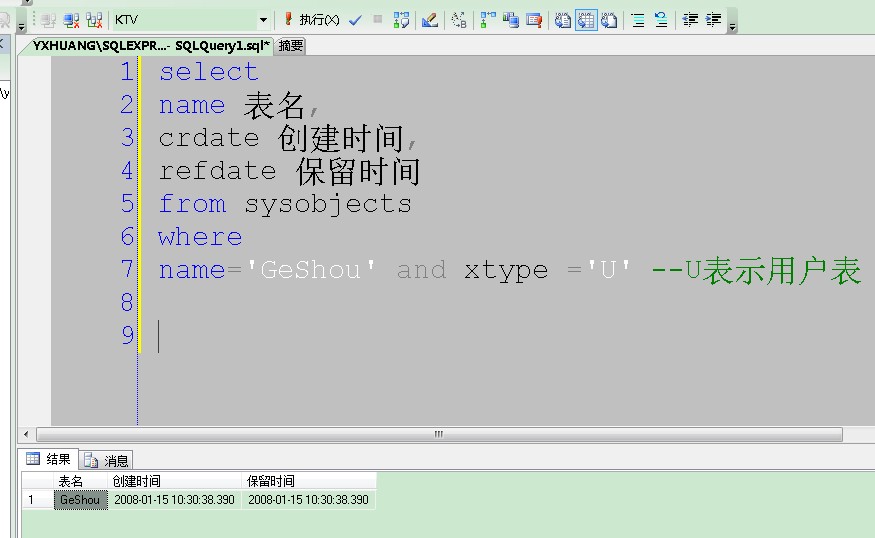This screenshot has width=875, height=538.
Task: Select Results to Grid output
Action: pyautogui.click(x=586, y=20)
